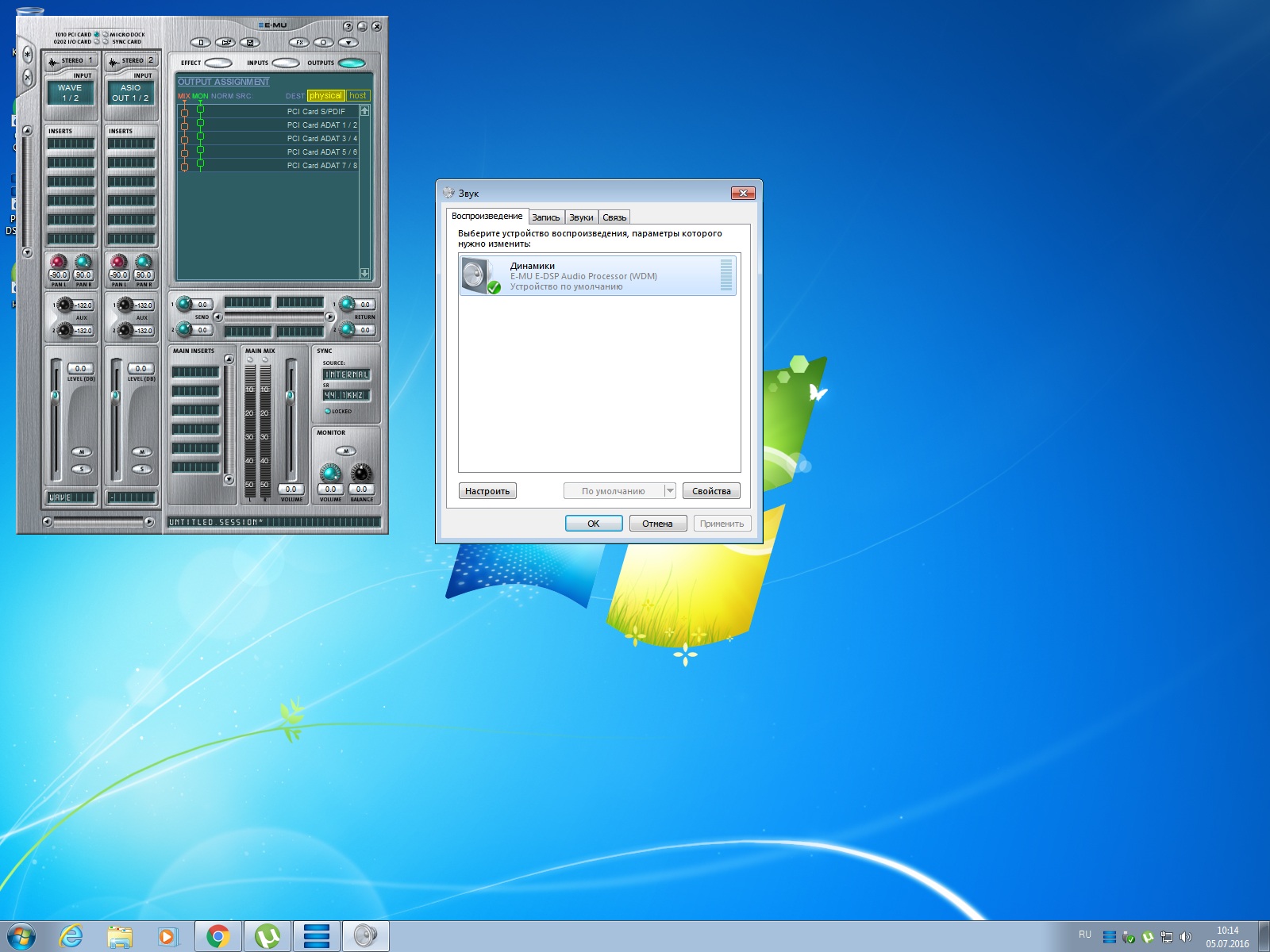Select the physical destination tab
Image resolution: width=1270 pixels, height=952 pixels.
point(325,95)
